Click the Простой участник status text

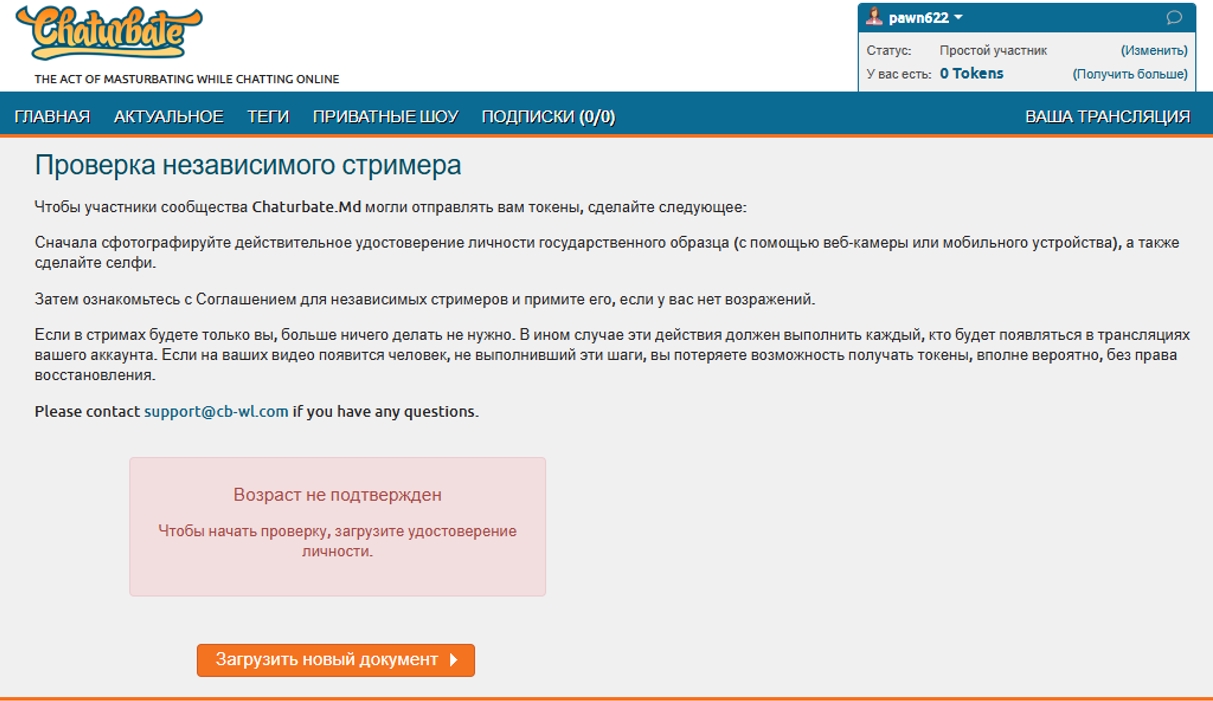point(993,50)
